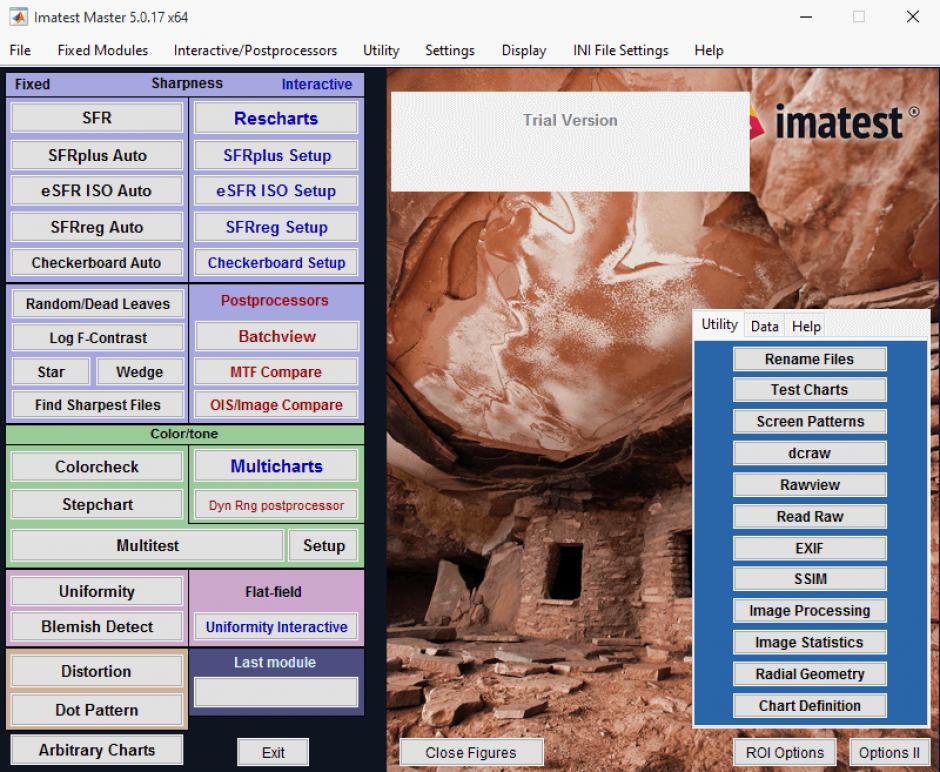Click Read Raw button
Viewport: 940px width, 772px height.
(x=809, y=517)
